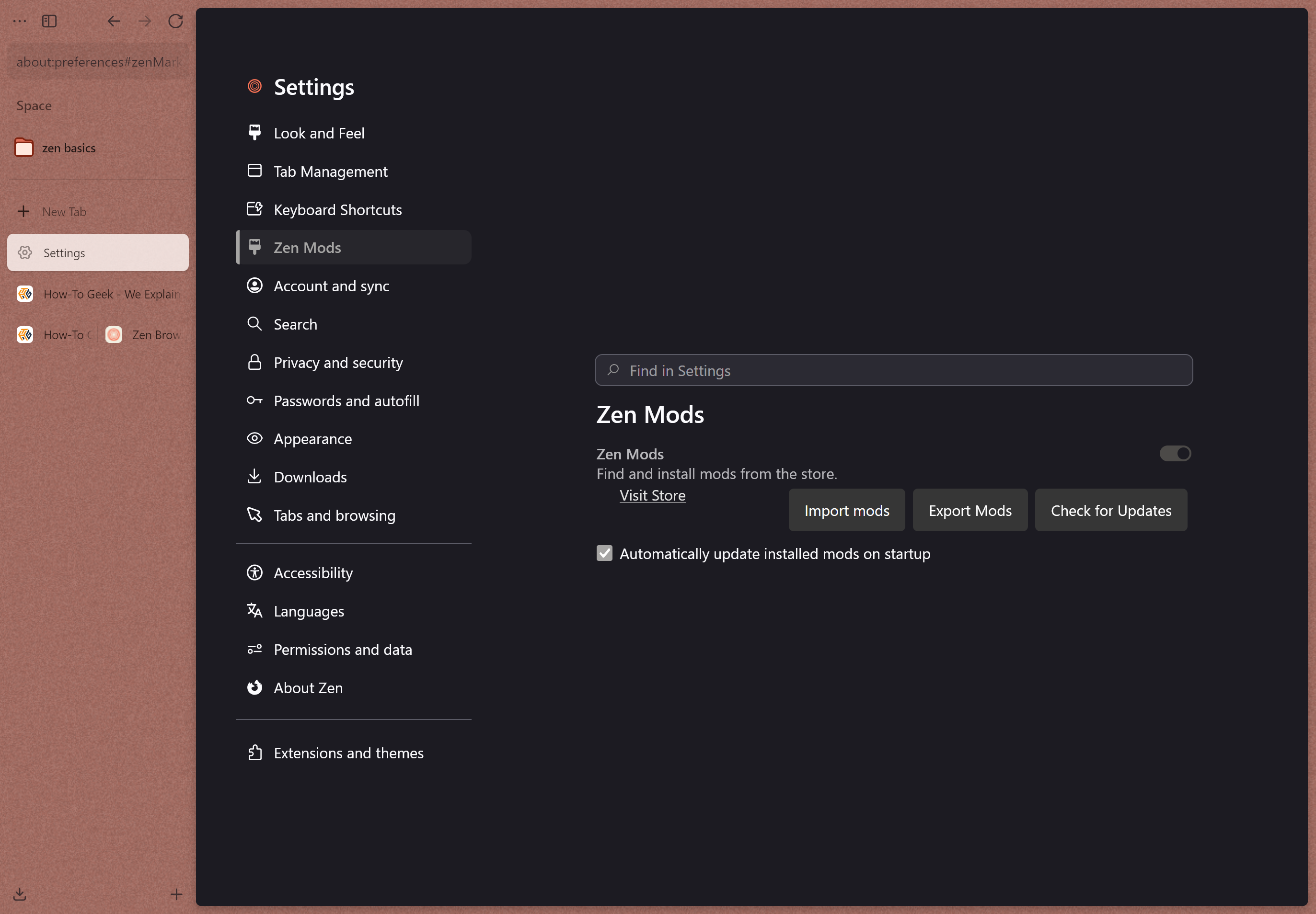1316x914 pixels.
Task: Select the Zen Browser split tab
Action: click(x=144, y=334)
